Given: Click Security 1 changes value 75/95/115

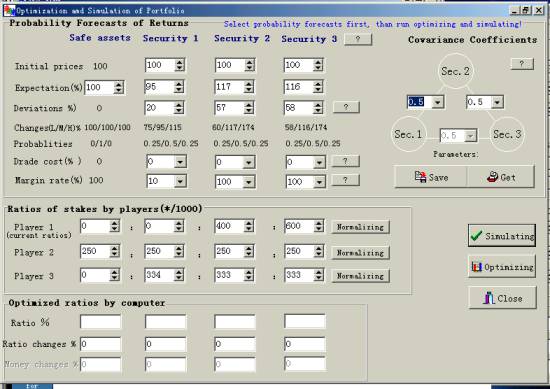Looking at the screenshot, I should [x=162, y=127].
